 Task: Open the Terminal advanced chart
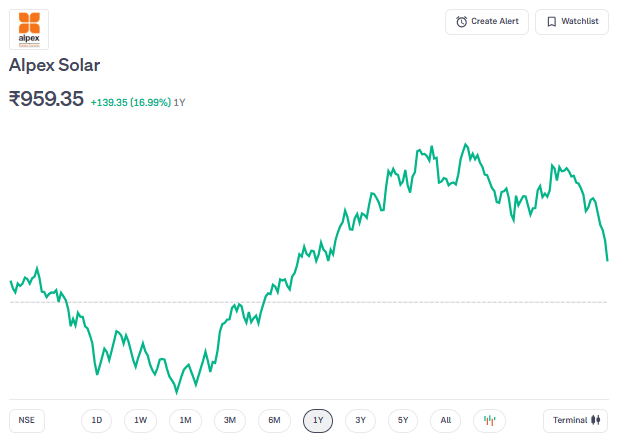[x=576, y=420]
